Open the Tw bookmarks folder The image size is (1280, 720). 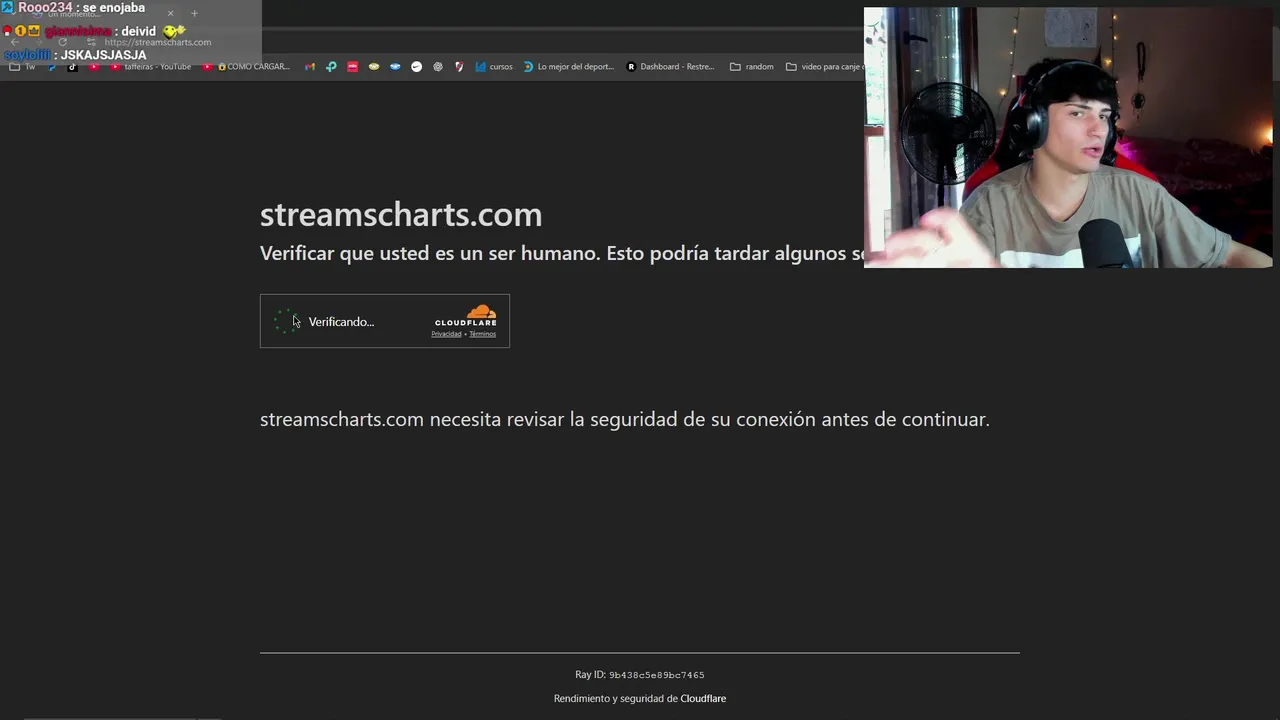[x=22, y=67]
